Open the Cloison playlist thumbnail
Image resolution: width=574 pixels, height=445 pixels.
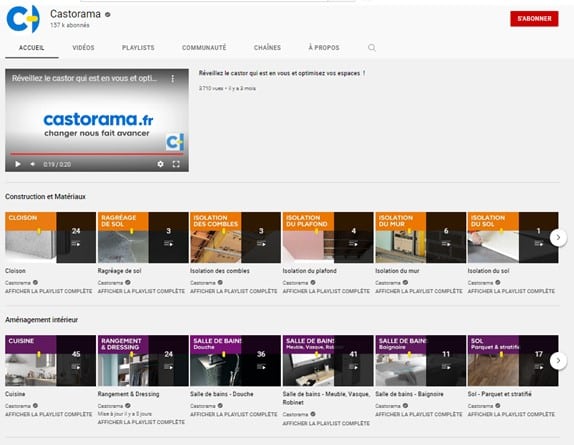click(51, 237)
